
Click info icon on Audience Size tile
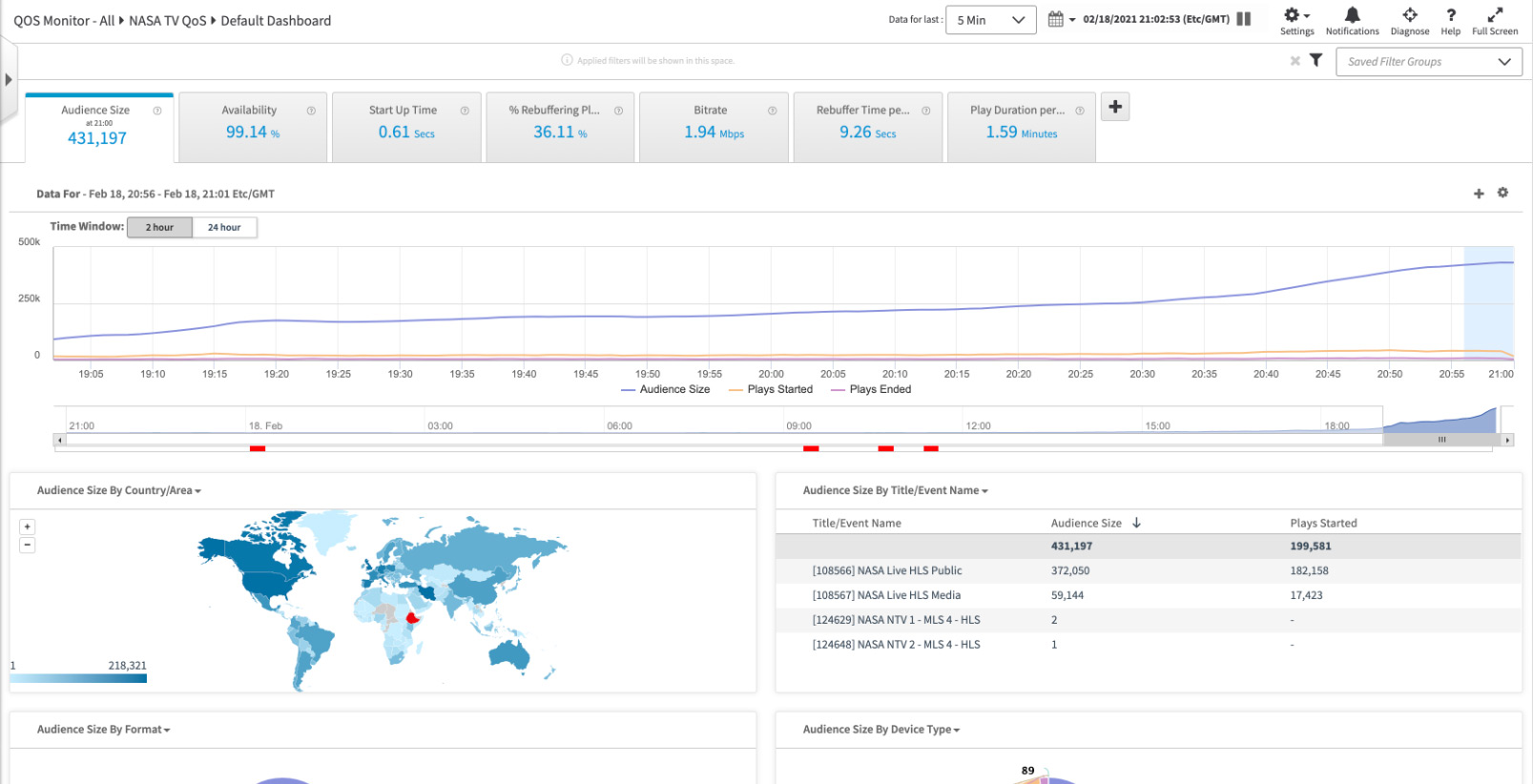pos(157,111)
